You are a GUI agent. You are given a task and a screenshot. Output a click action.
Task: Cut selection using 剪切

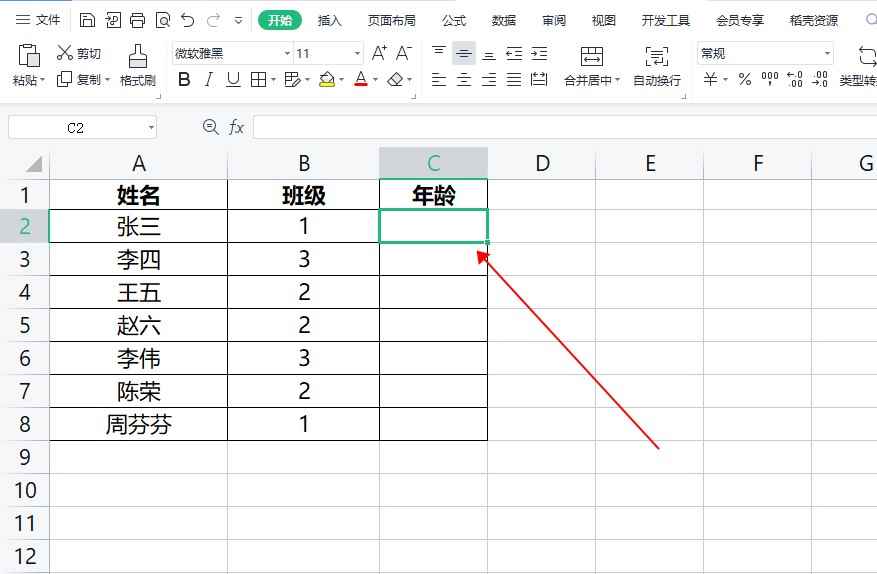[79, 53]
